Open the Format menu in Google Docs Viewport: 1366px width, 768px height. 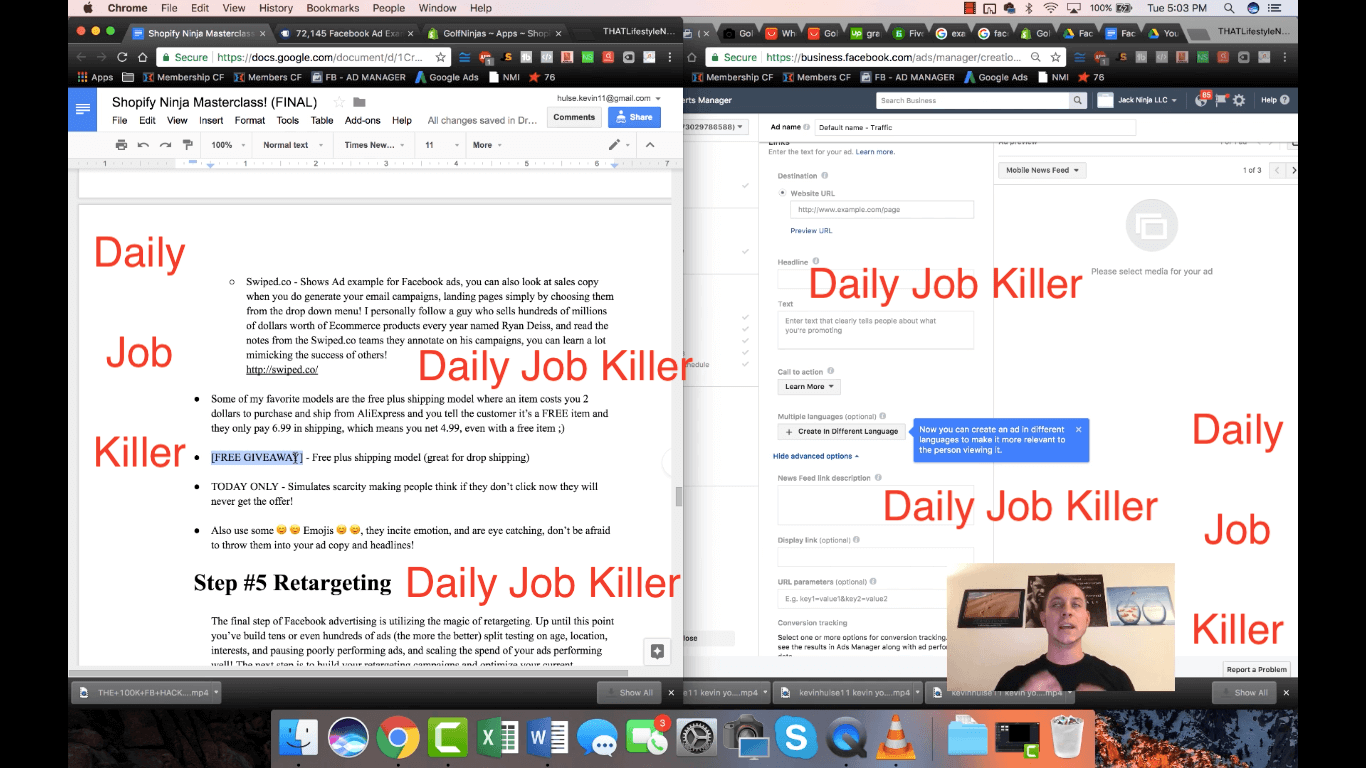point(250,120)
